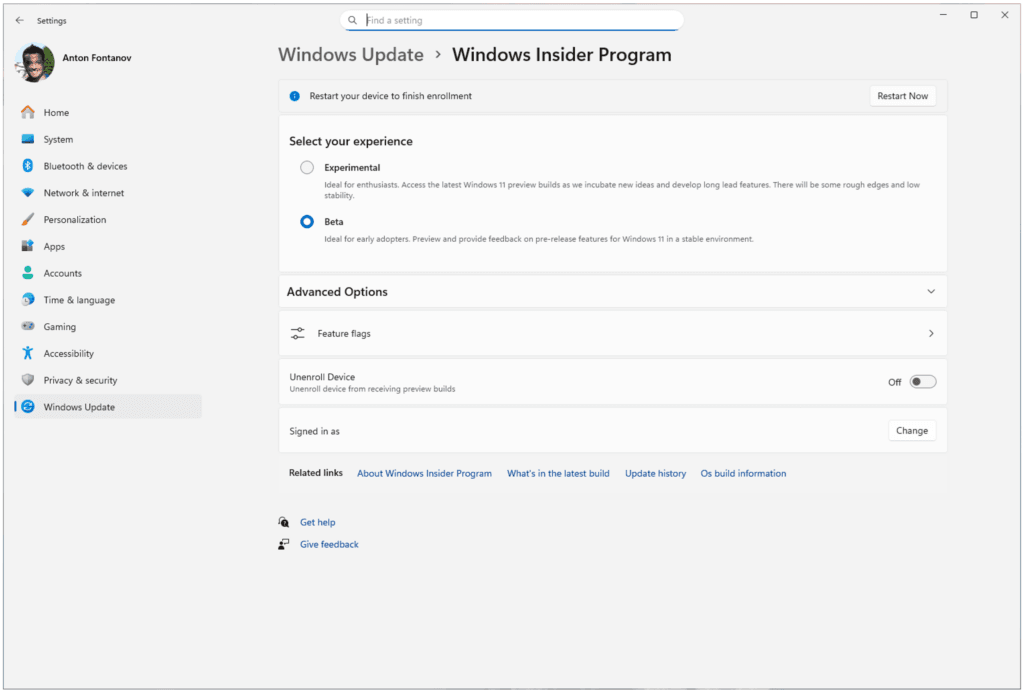Click the Change button for signed-in account

pyautogui.click(x=912, y=431)
